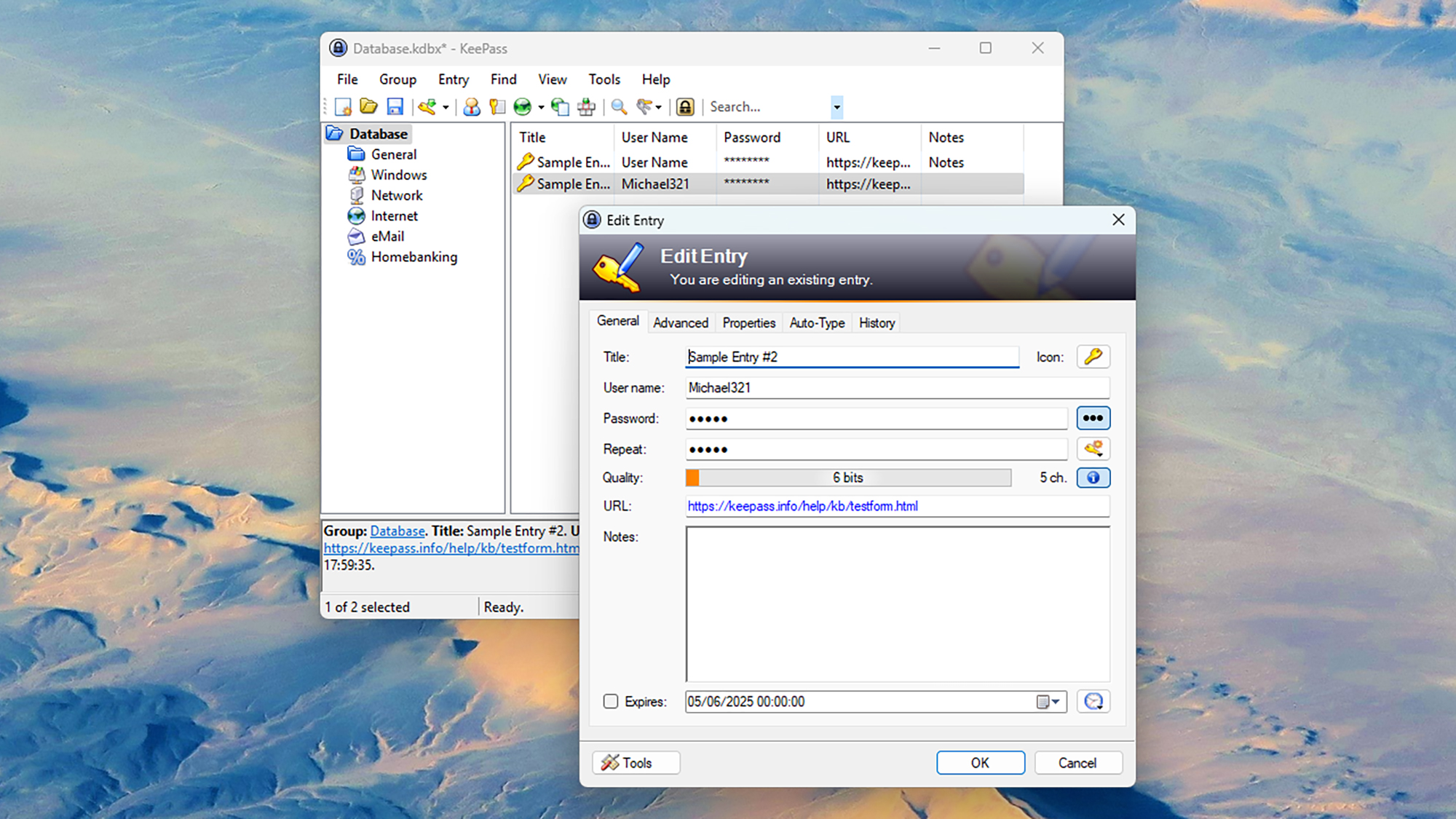This screenshot has width=1456, height=819.
Task: Click inside the Notes text area
Action: (895, 604)
